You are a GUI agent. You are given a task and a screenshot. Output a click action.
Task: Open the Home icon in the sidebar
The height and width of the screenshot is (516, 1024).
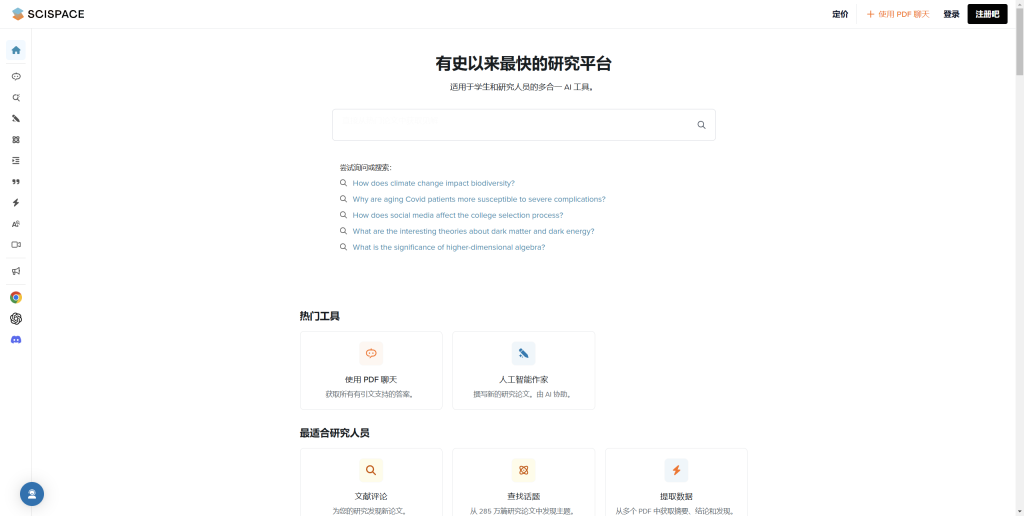pyautogui.click(x=16, y=50)
